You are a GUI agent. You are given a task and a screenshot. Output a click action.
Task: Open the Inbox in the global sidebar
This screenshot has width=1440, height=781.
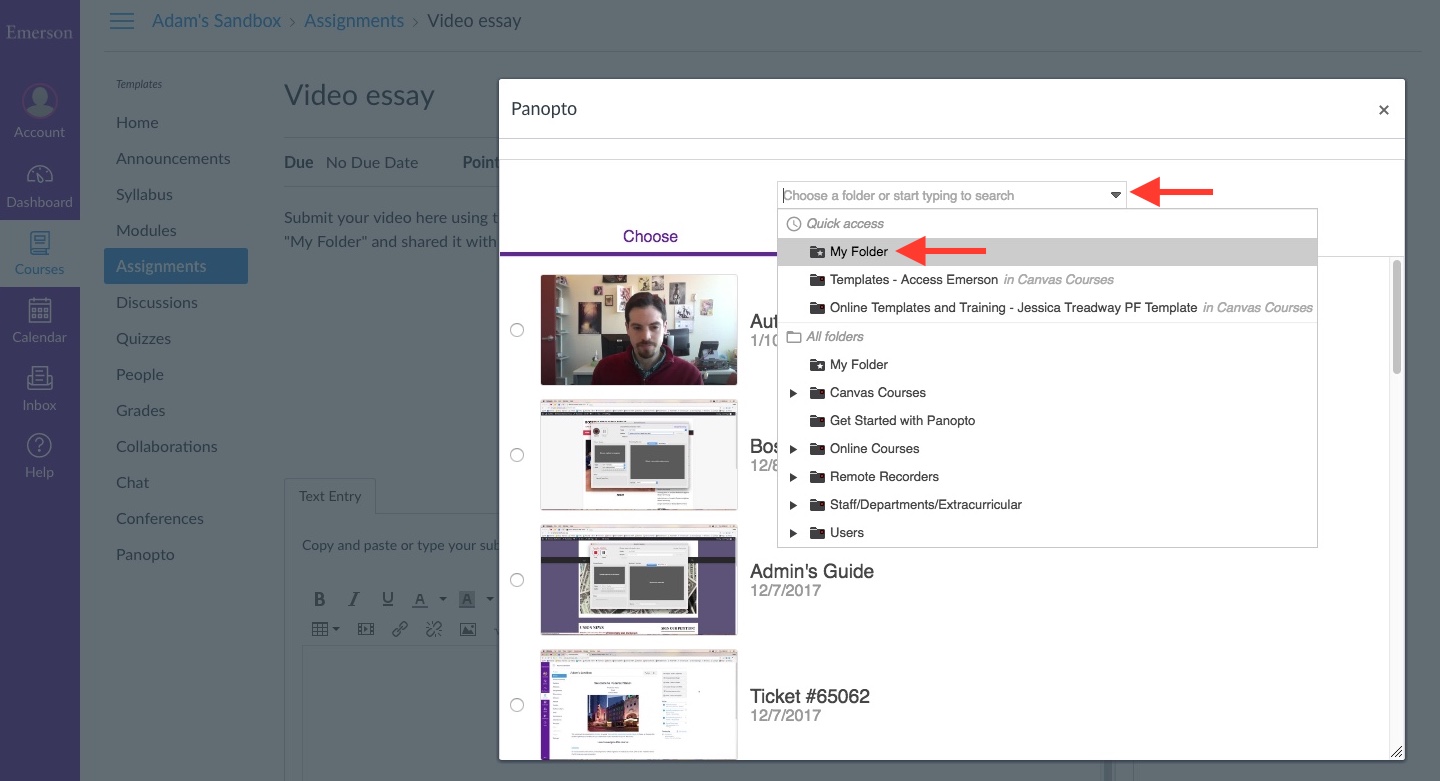pyautogui.click(x=40, y=389)
